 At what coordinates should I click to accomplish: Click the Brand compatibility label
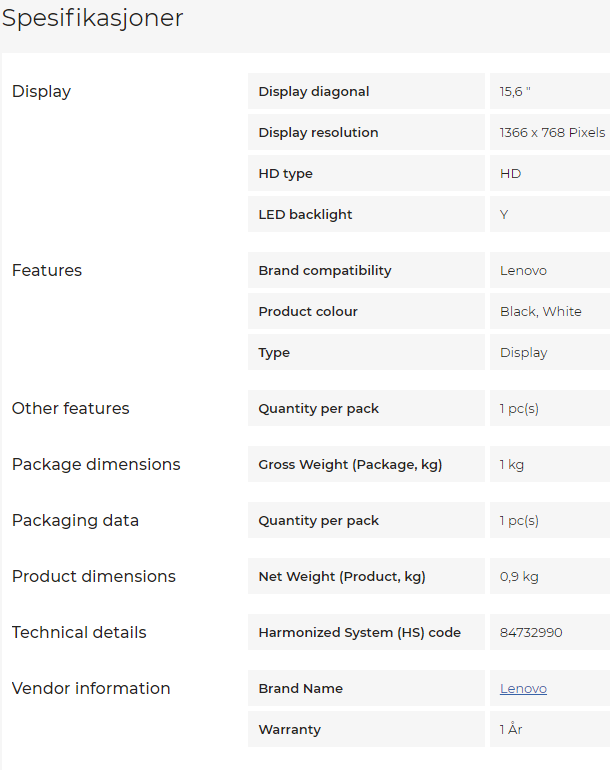[325, 271]
